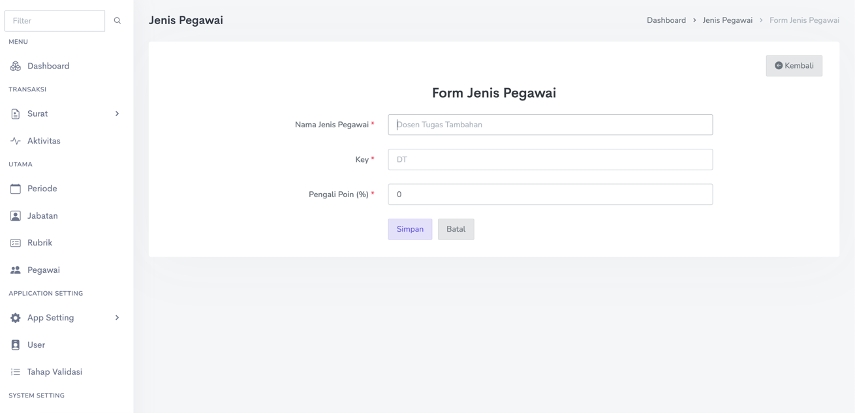This screenshot has width=856, height=414.
Task: Click the Rubrik icon in sidebar
Action: [16, 242]
